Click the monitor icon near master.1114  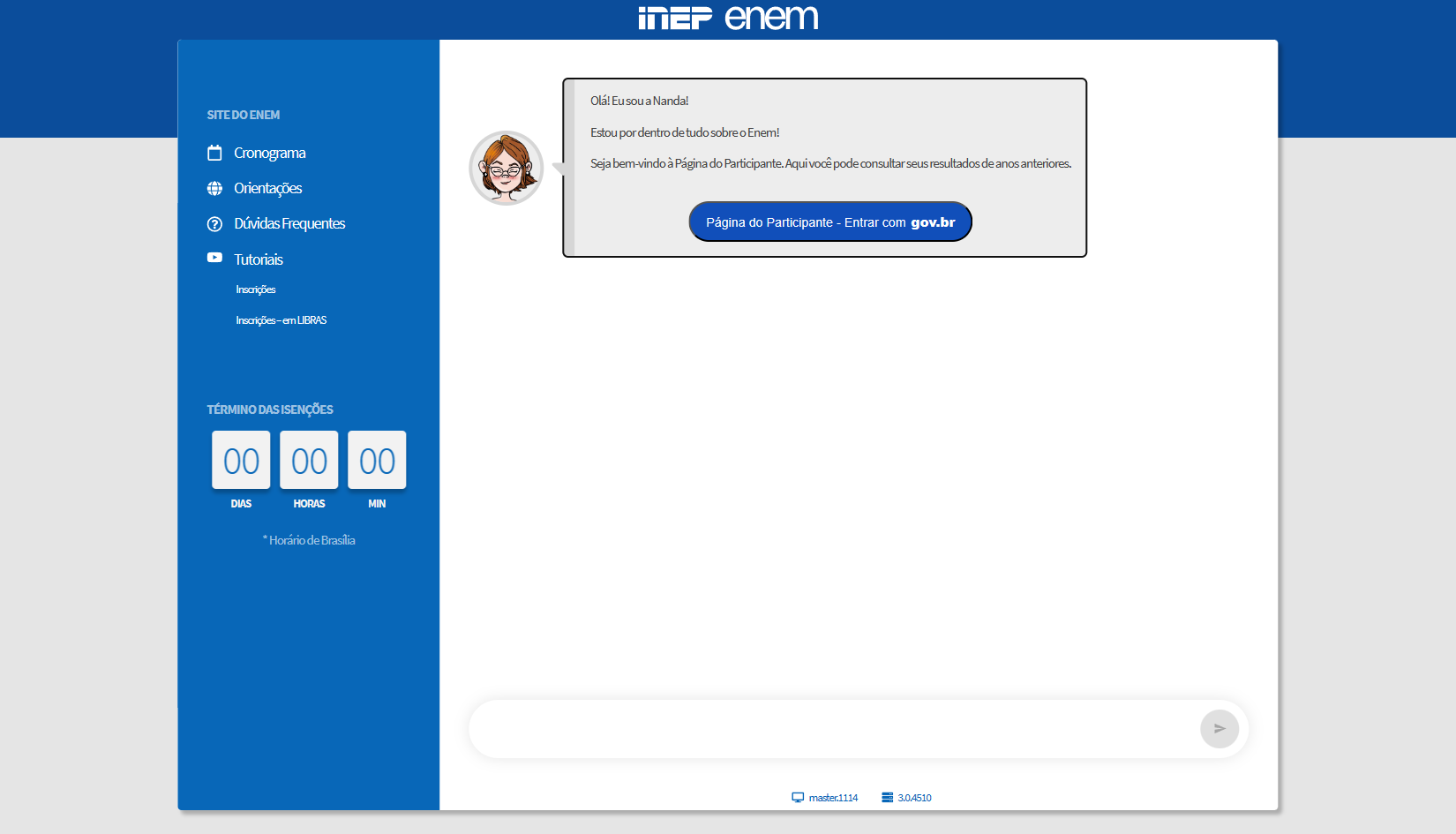click(798, 797)
